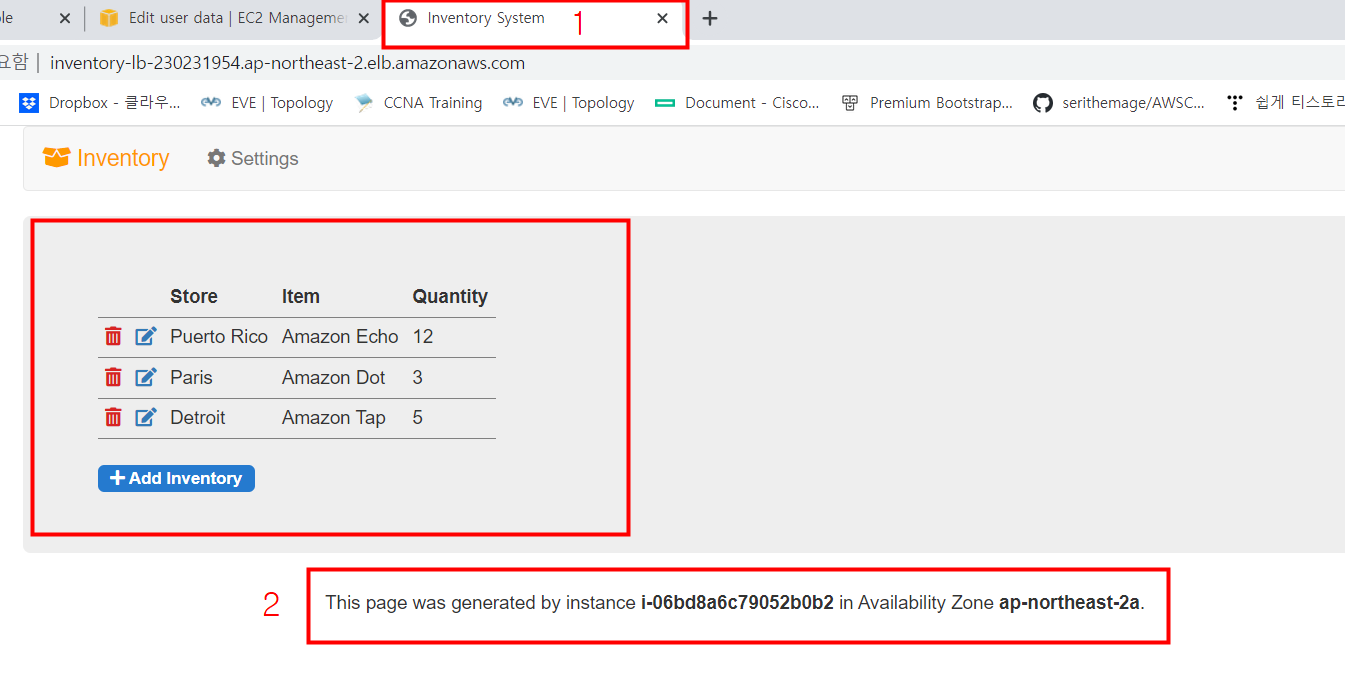Open the Inventory home link
The height and width of the screenshot is (685, 1345).
point(106,158)
